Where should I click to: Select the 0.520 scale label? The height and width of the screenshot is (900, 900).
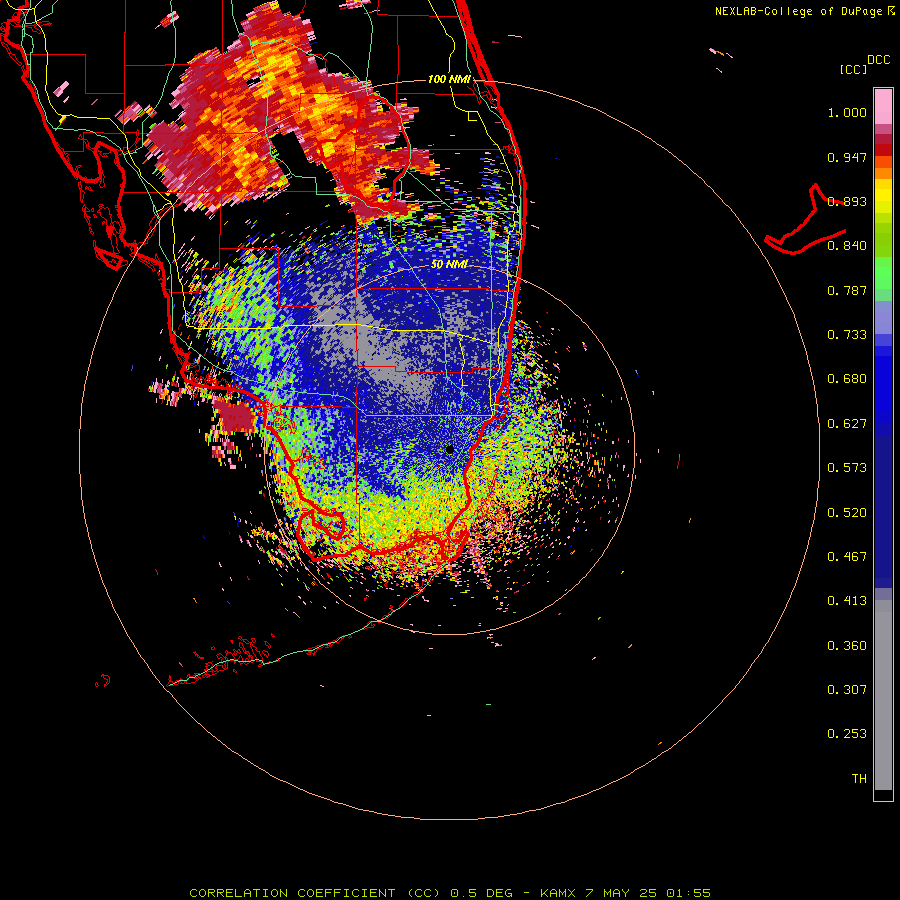click(x=847, y=513)
